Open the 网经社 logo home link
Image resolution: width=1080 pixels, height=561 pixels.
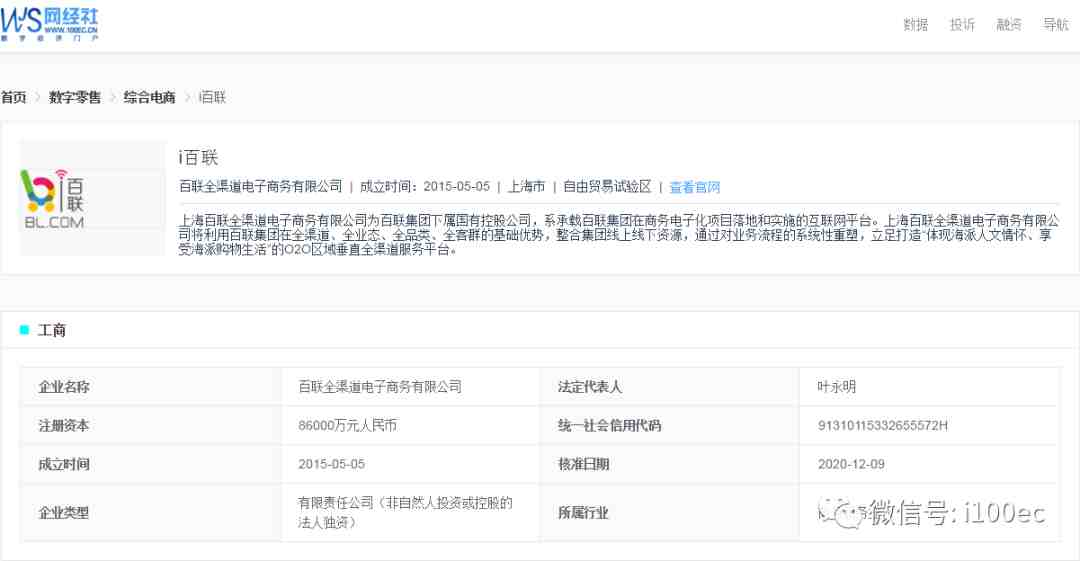tap(50, 24)
